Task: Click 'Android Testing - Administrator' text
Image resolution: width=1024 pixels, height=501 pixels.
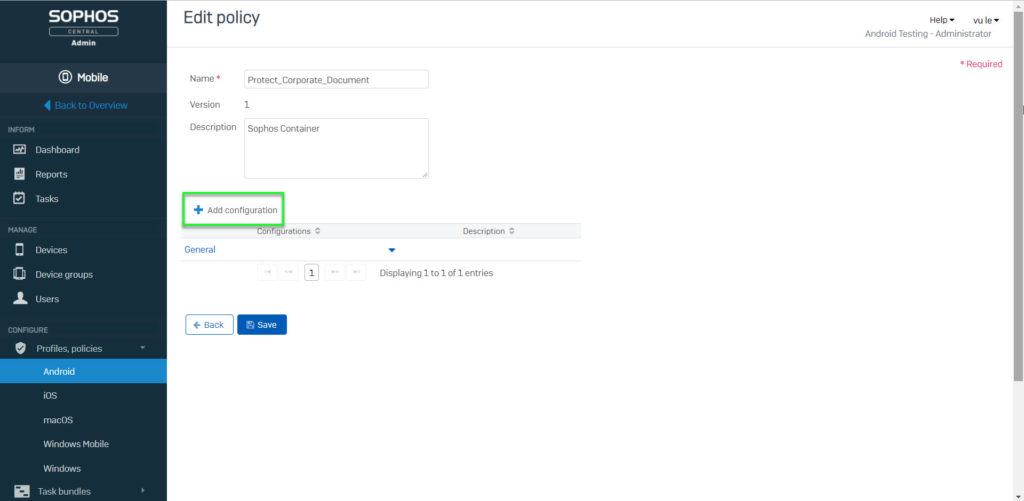Action: [927, 33]
